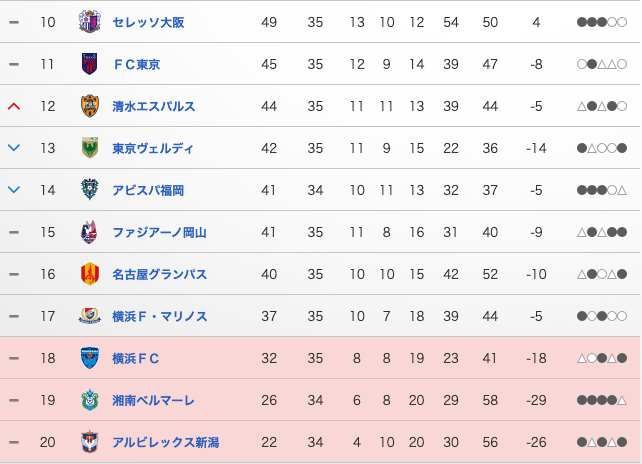
Task: Click the recent form markers for ＦＣ東京
Action: [602, 64]
